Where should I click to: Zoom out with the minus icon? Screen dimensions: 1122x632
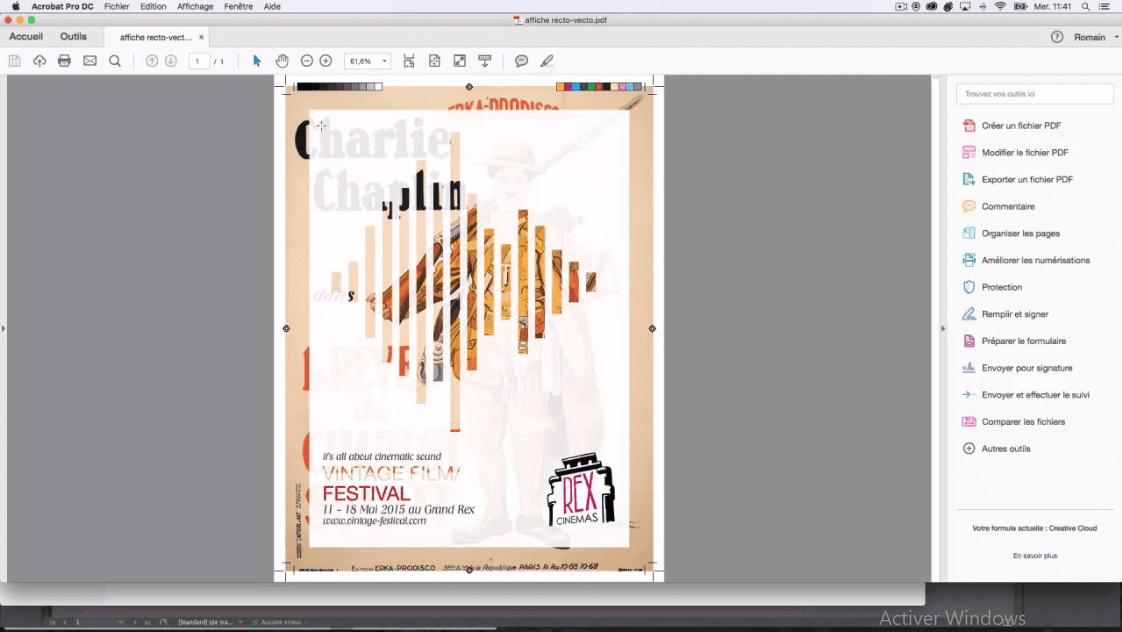[305, 60]
